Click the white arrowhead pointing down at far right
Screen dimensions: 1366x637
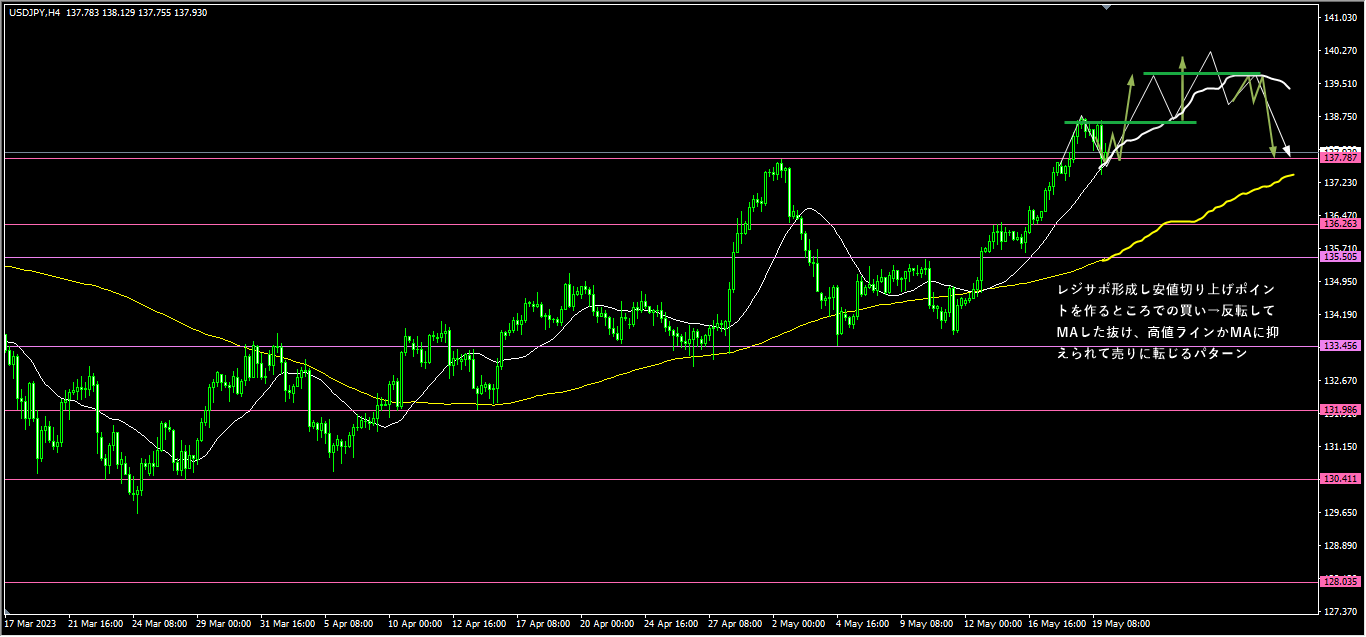1286,152
